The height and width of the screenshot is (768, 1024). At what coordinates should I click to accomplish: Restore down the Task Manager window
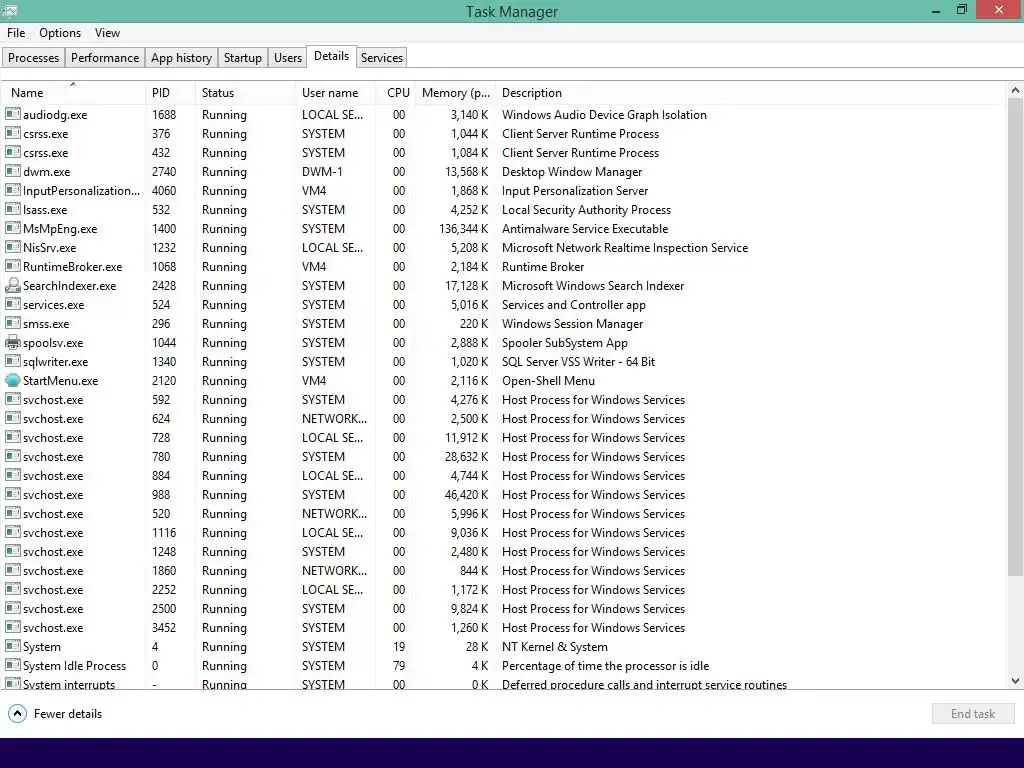(x=962, y=10)
